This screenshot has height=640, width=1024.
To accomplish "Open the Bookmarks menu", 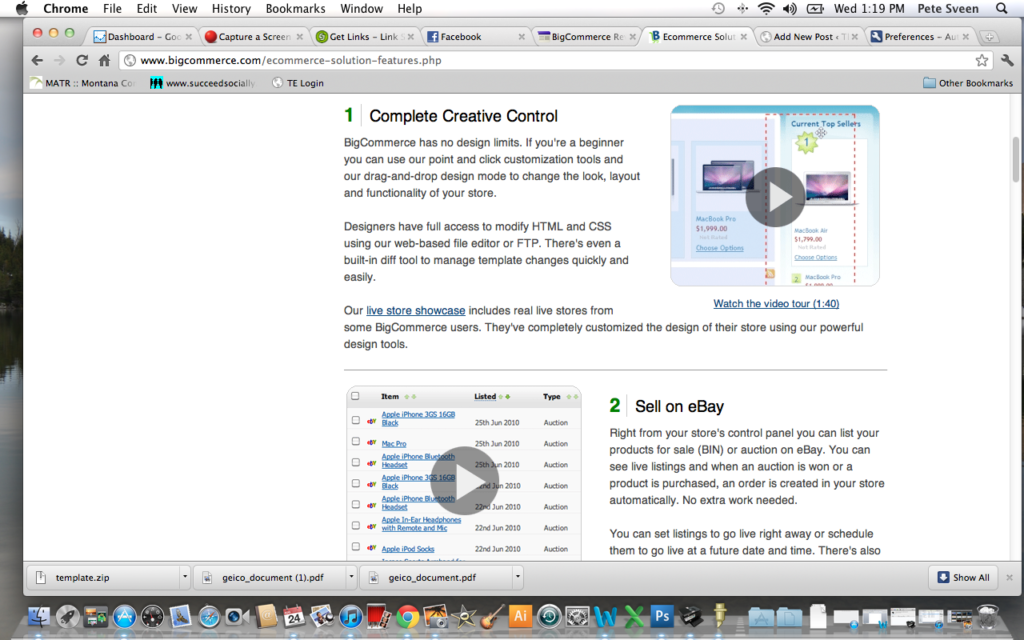I will 295,8.
